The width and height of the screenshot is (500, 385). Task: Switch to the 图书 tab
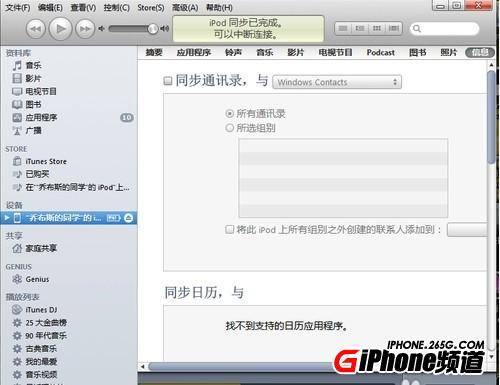pyautogui.click(x=418, y=52)
